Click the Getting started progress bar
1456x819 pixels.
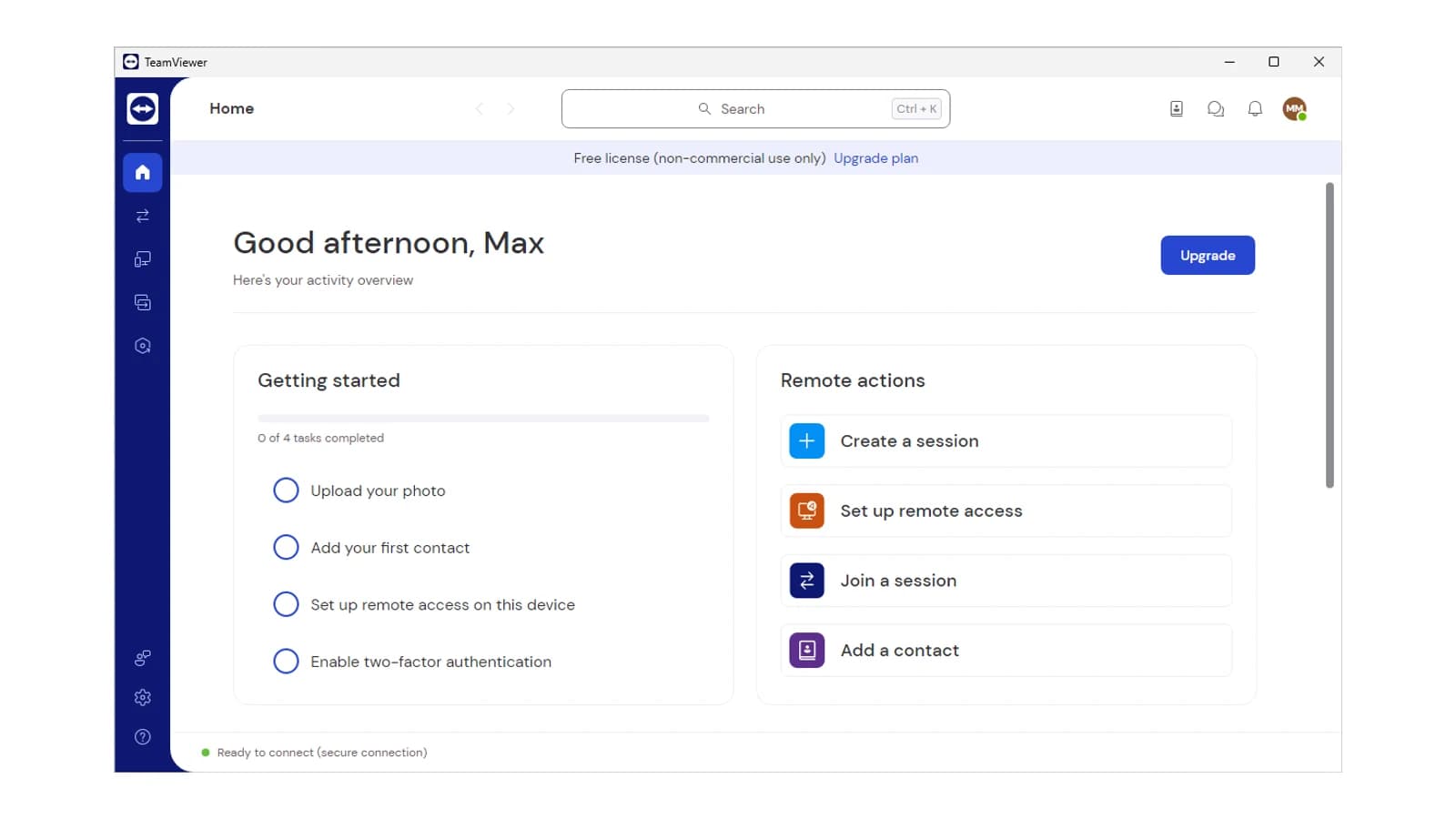pos(483,419)
